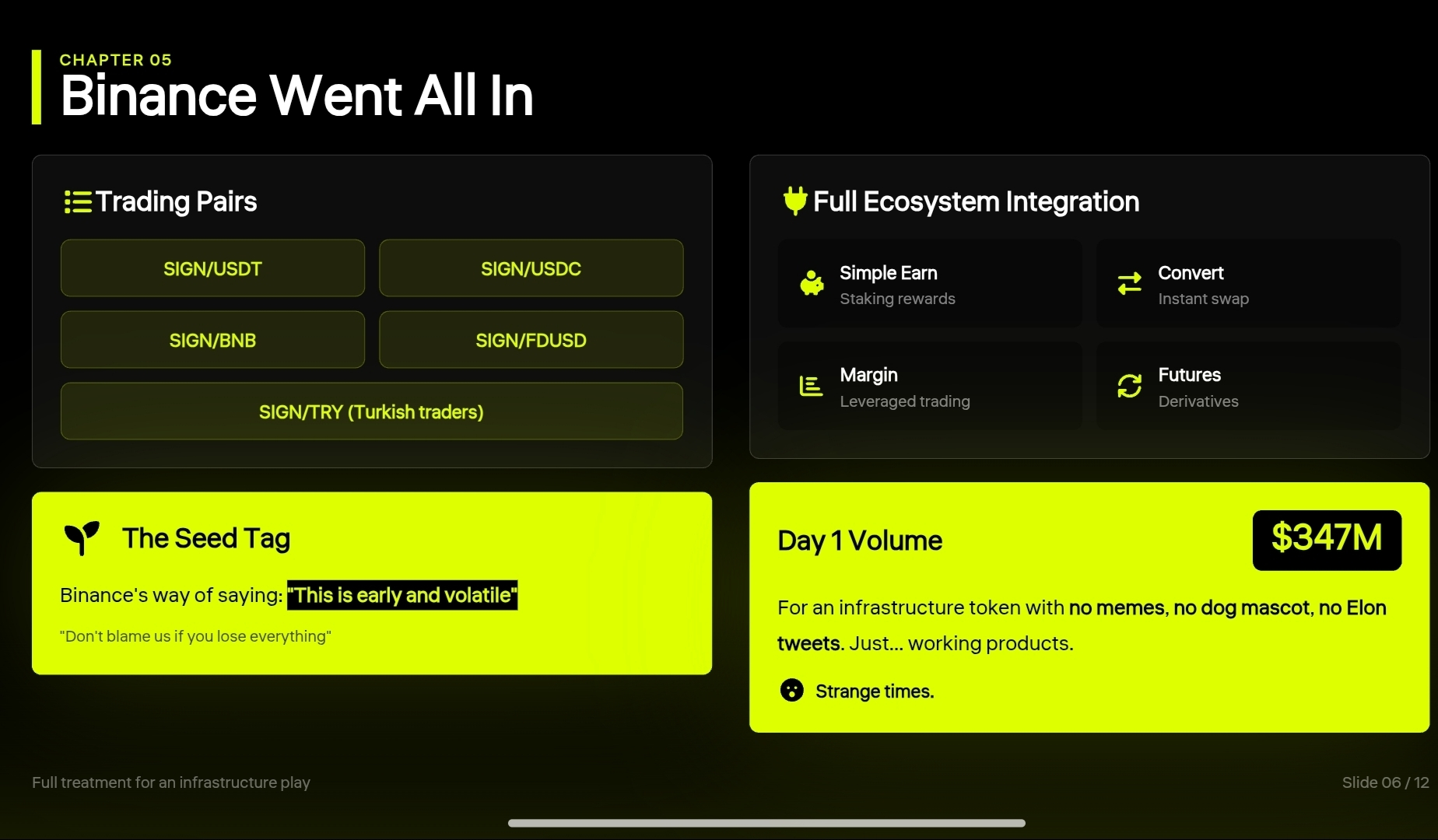Click the surprised face icon near Strange times
This screenshot has height=840, width=1438.
coord(791,690)
